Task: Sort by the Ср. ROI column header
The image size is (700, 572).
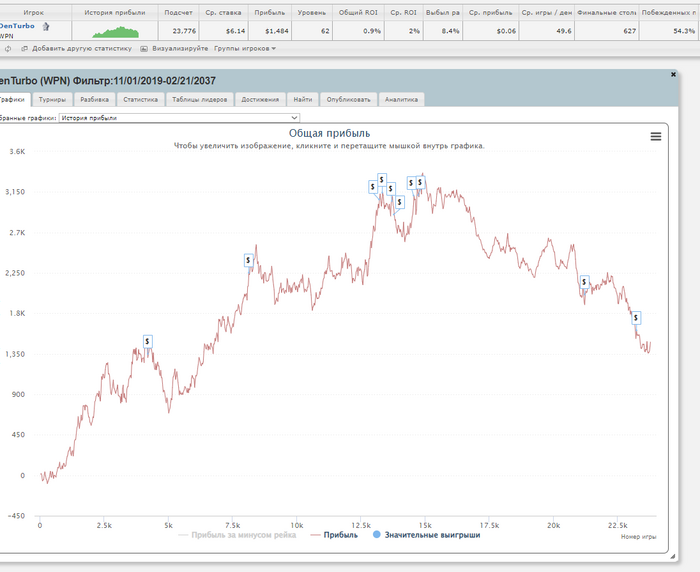Action: [403, 13]
